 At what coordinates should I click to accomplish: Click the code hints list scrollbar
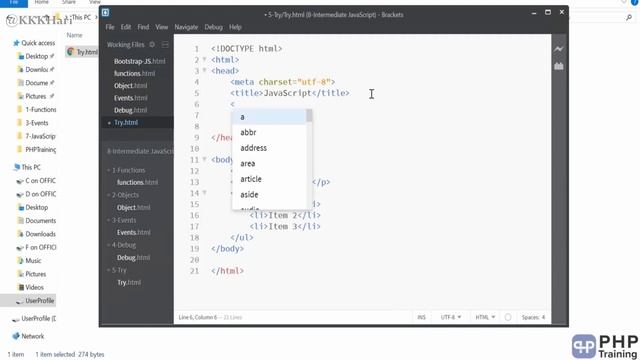309,116
